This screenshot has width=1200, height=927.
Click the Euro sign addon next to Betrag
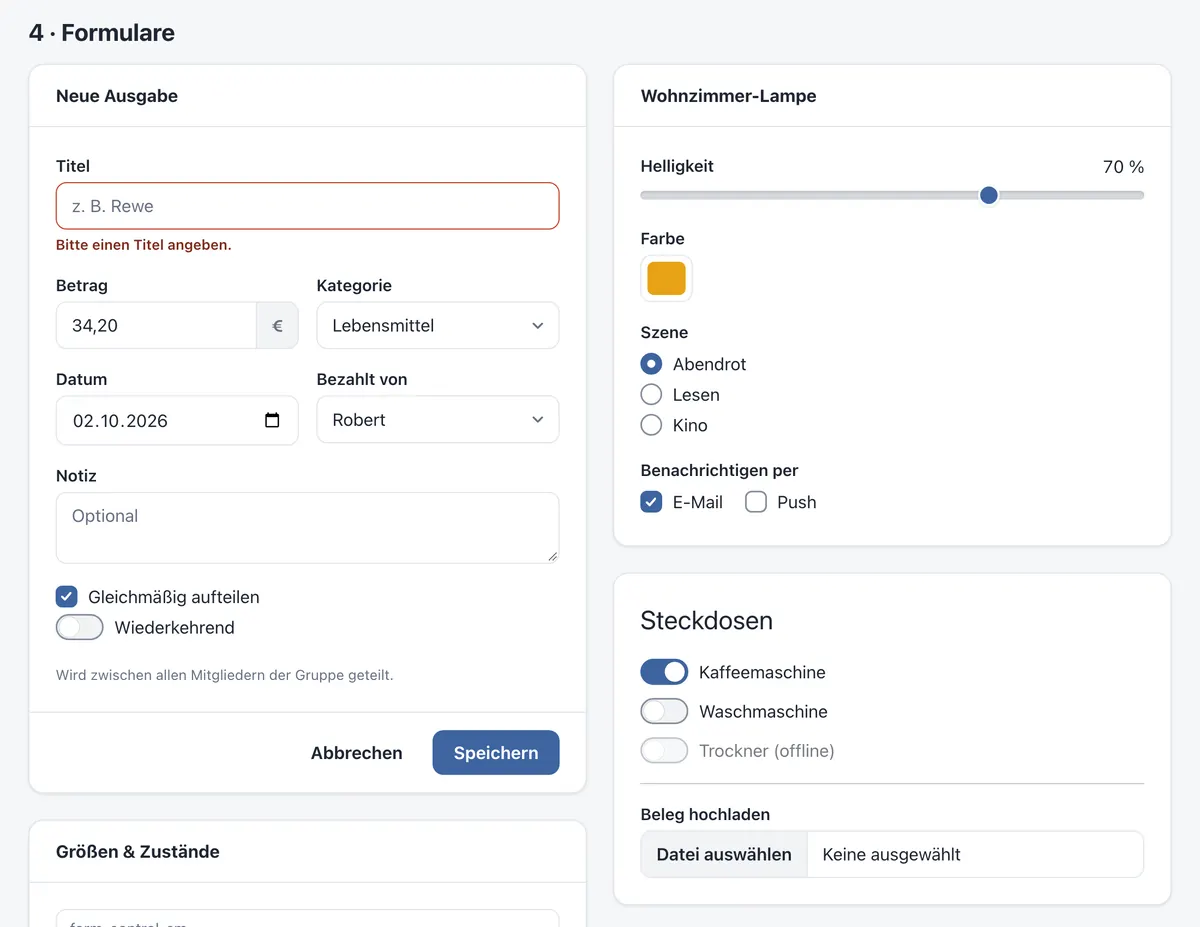[x=277, y=325]
